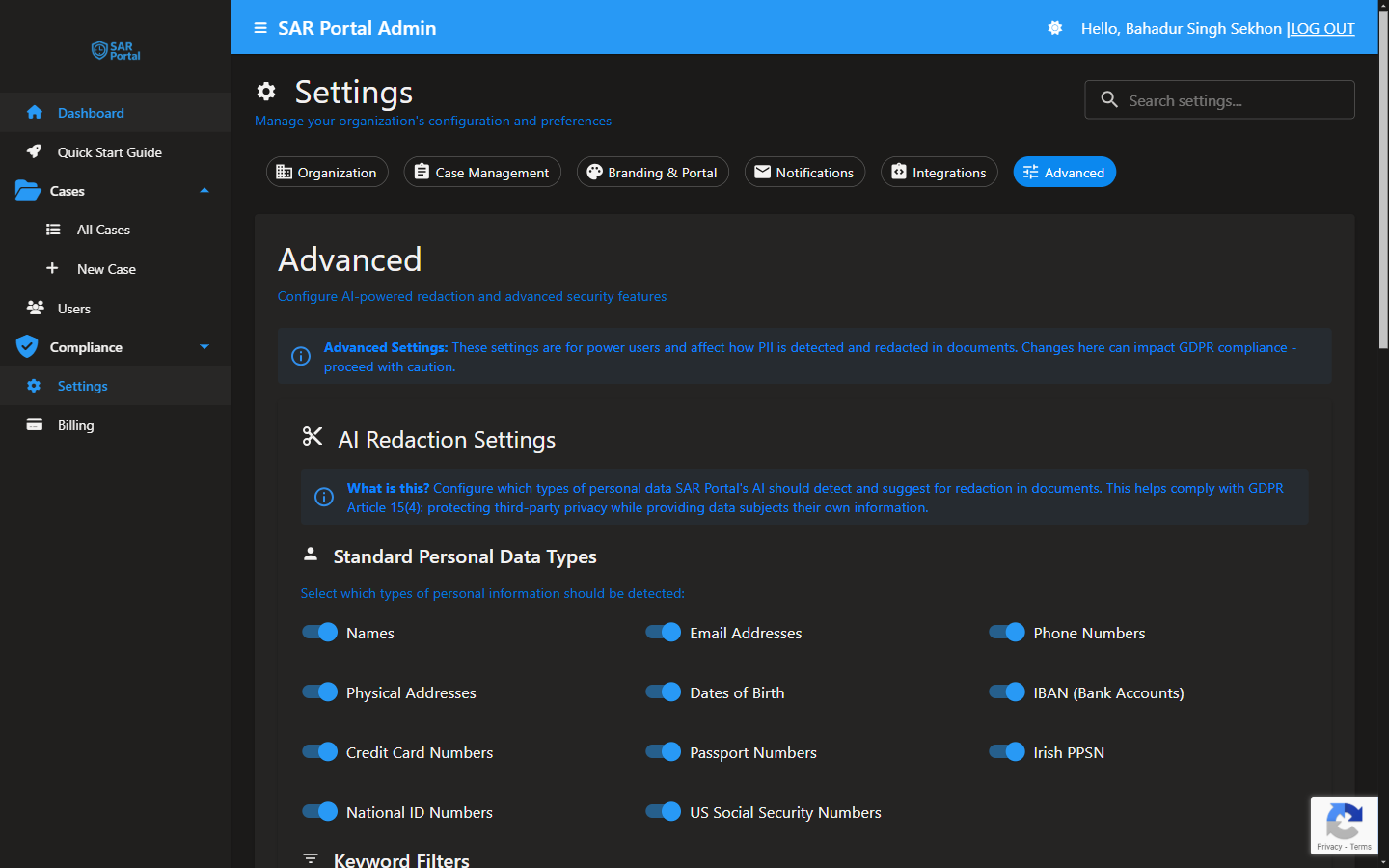Viewport: 1389px width, 868px height.
Task: Open the settings gear icon in top bar
Action: [x=1054, y=28]
